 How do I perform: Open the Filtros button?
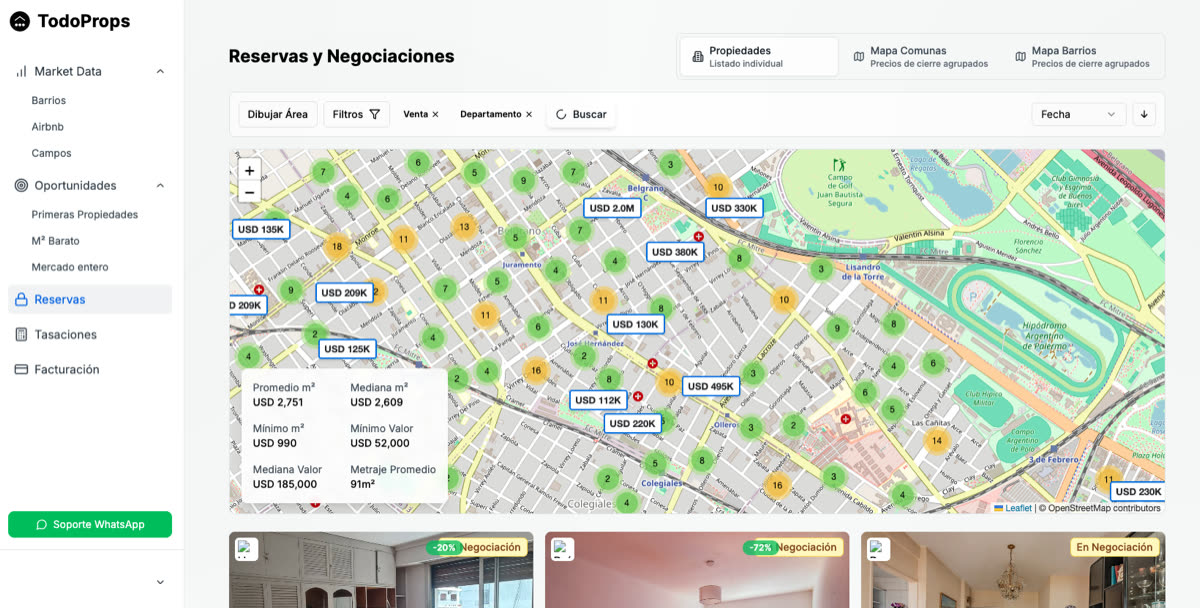point(356,115)
